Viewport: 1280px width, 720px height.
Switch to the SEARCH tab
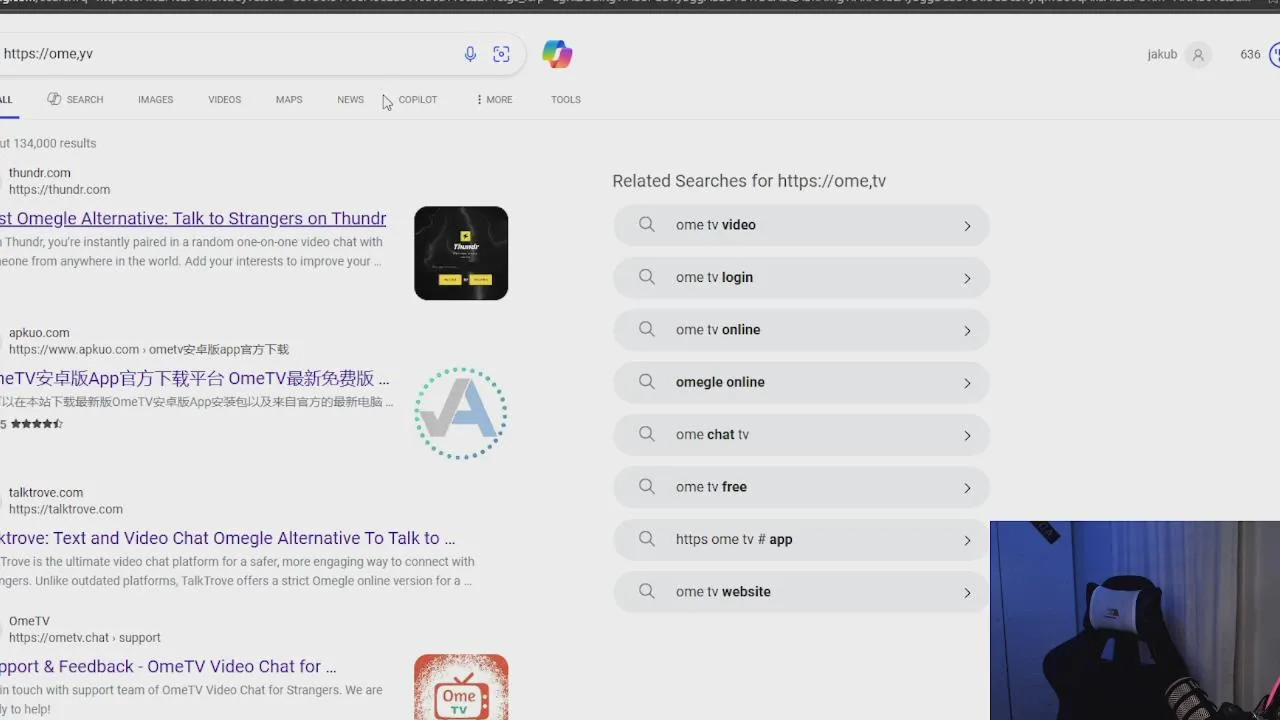click(75, 100)
